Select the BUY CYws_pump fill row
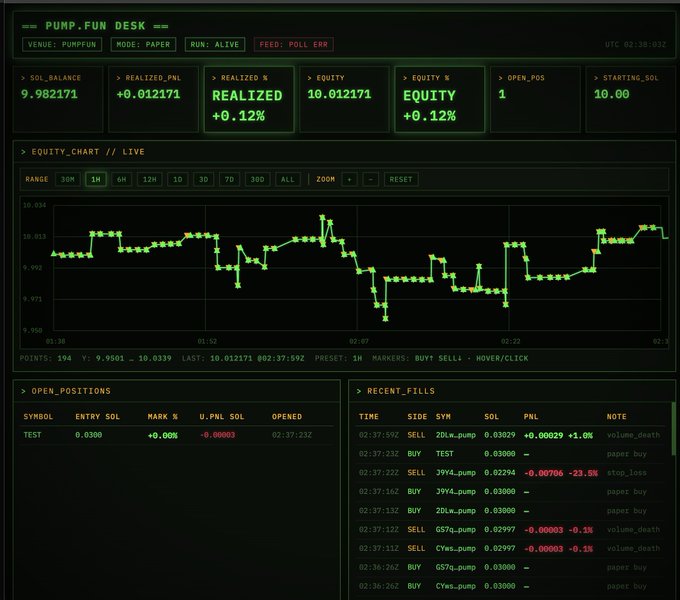 pos(510,586)
